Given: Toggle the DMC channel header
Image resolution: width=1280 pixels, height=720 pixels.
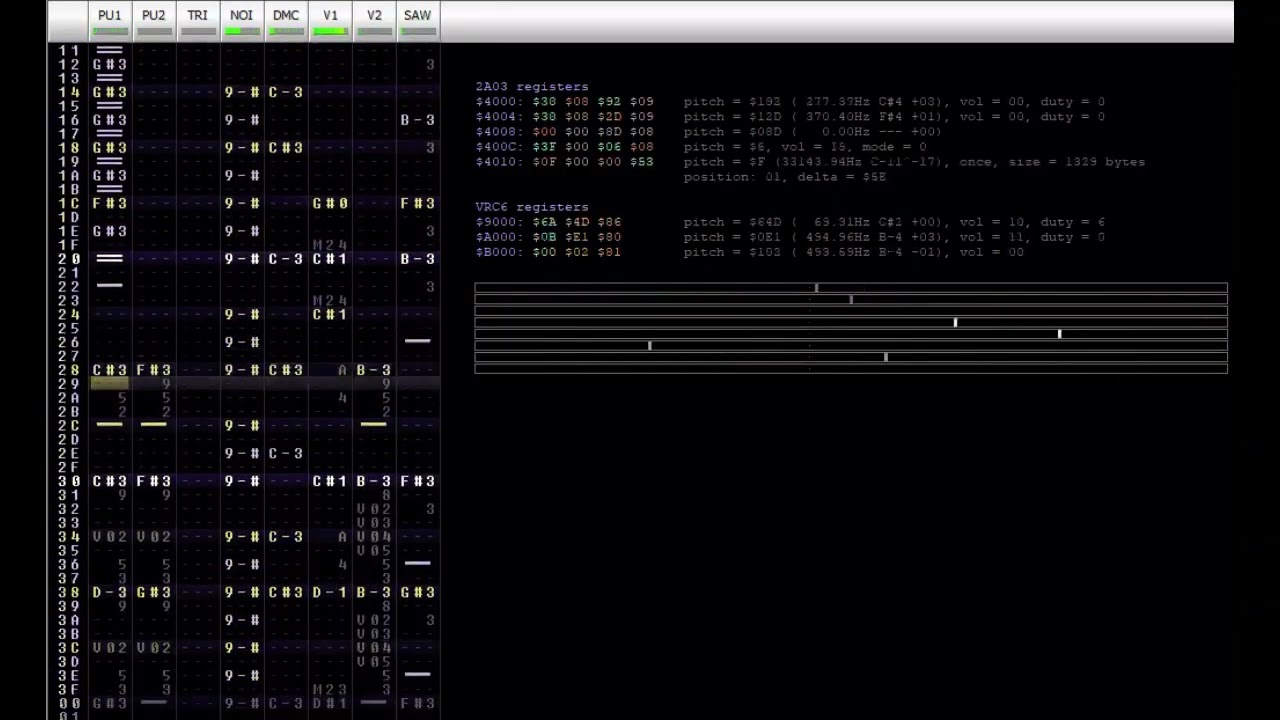Looking at the screenshot, I should (x=286, y=20).
